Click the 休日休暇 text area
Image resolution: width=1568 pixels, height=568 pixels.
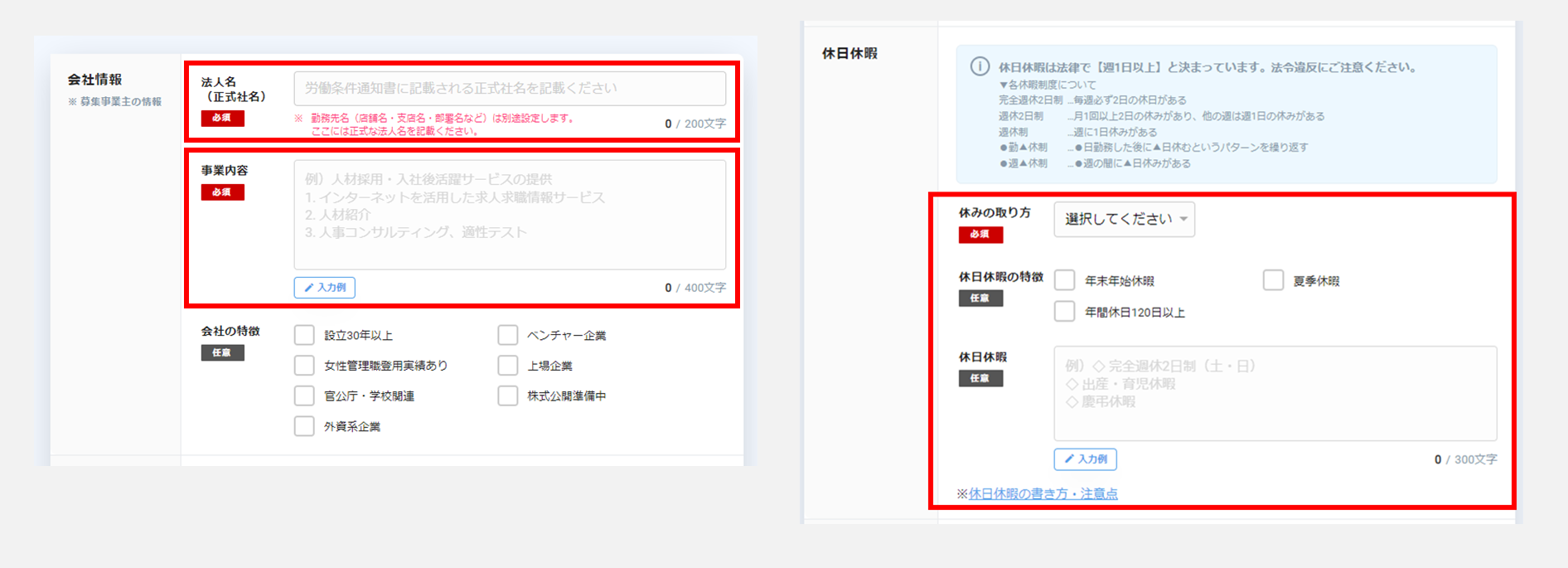1275,393
